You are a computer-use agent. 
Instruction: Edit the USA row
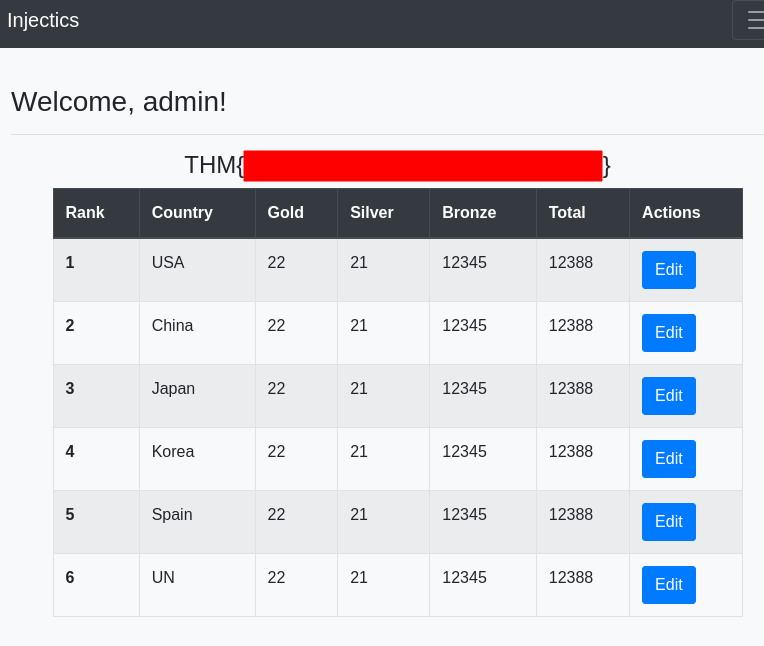point(668,270)
